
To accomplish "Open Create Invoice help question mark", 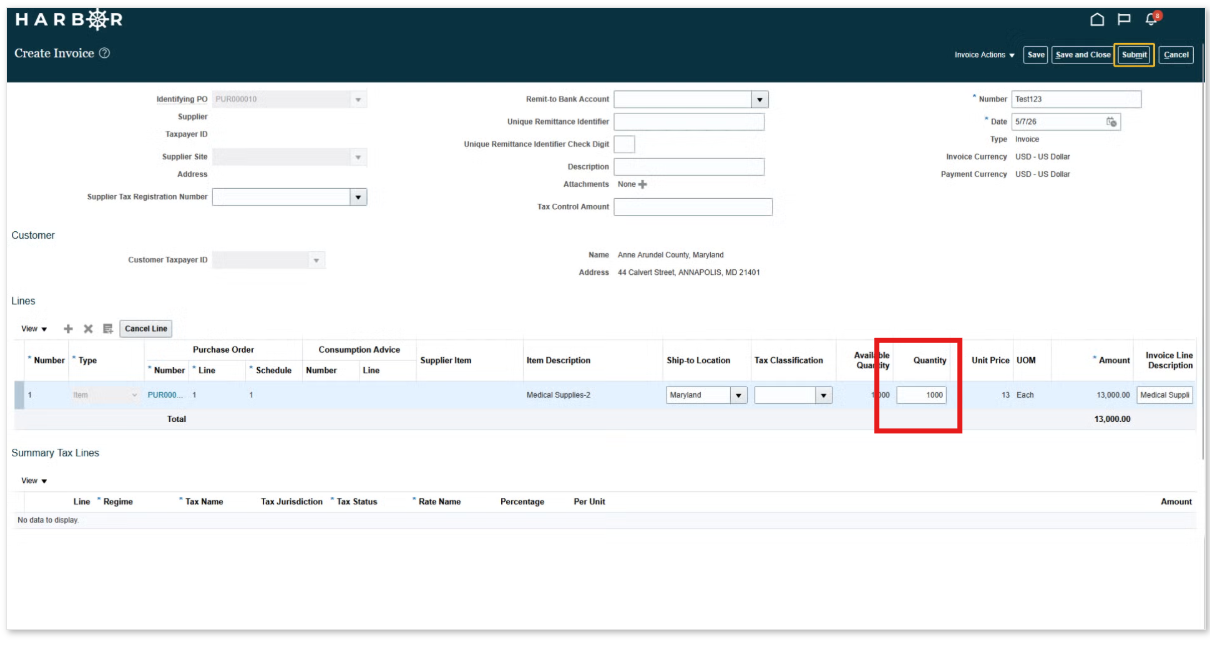I will [104, 53].
